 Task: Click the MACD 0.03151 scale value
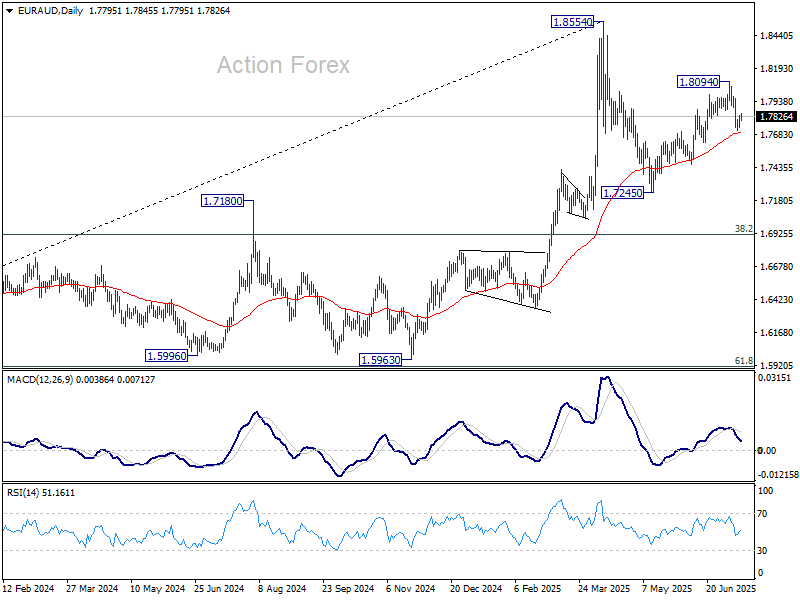click(774, 378)
